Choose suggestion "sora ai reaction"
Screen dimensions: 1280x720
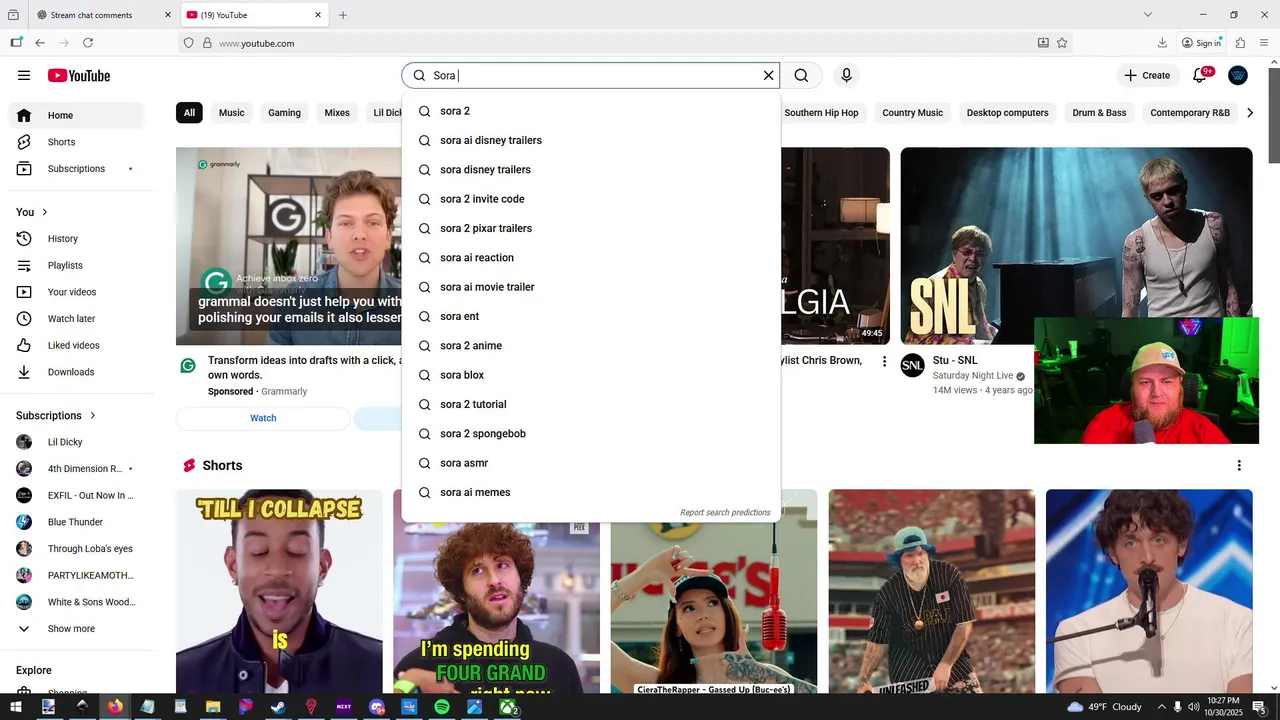(591, 258)
